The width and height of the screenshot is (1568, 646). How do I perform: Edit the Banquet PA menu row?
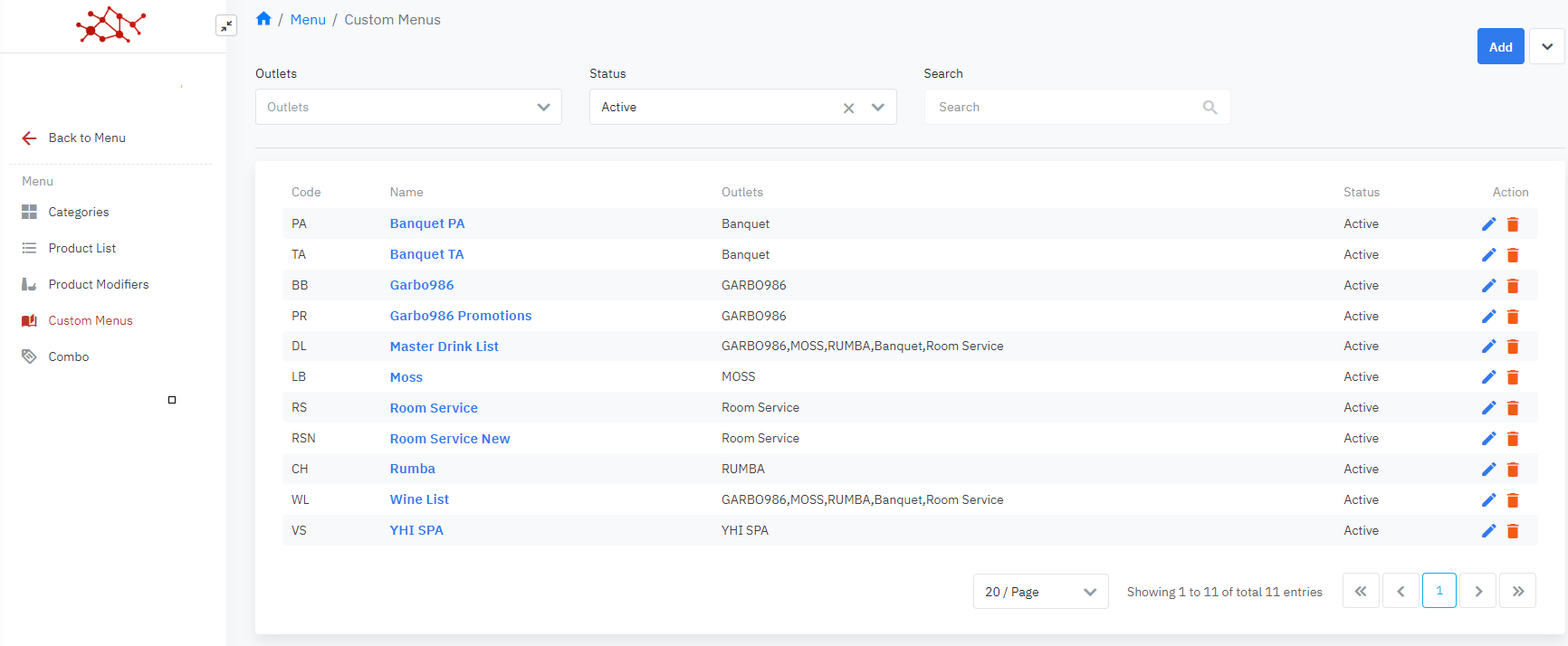click(1488, 224)
